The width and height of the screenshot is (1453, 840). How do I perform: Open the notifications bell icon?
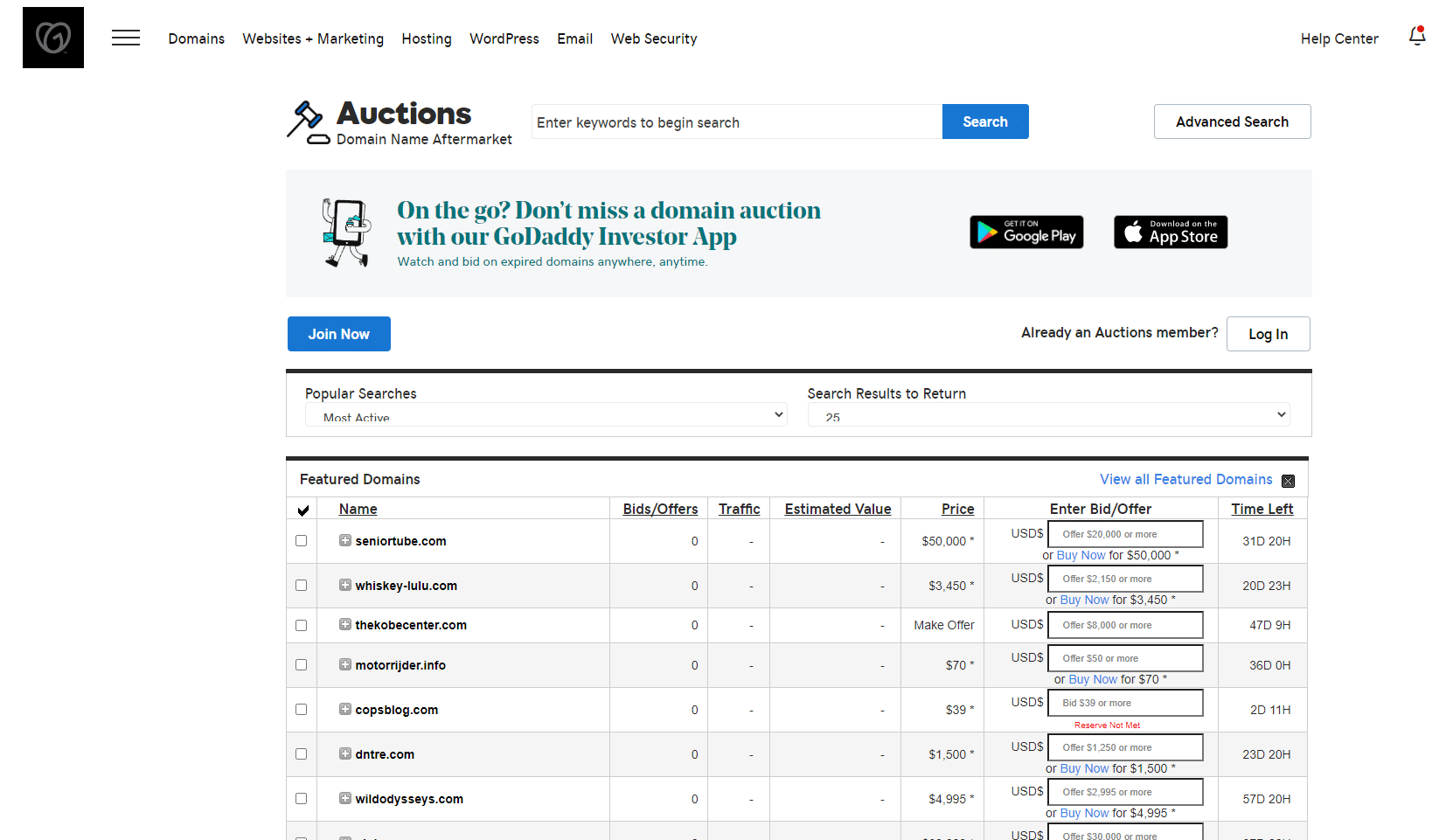coord(1417,36)
